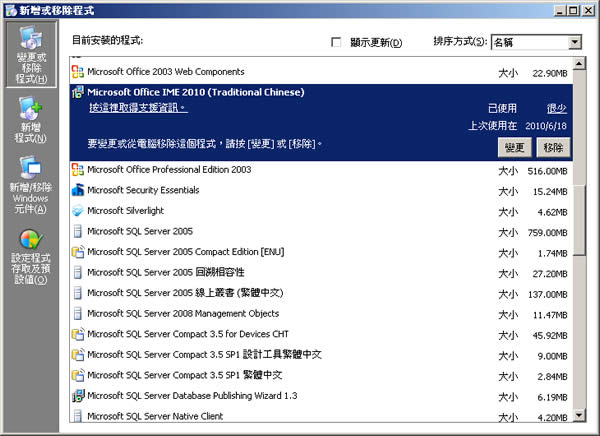Click icon of SQL Server Compact 3.5 SP1 設計工具繁體中文
Image resolution: width=600 pixels, height=436 pixels.
[78, 355]
